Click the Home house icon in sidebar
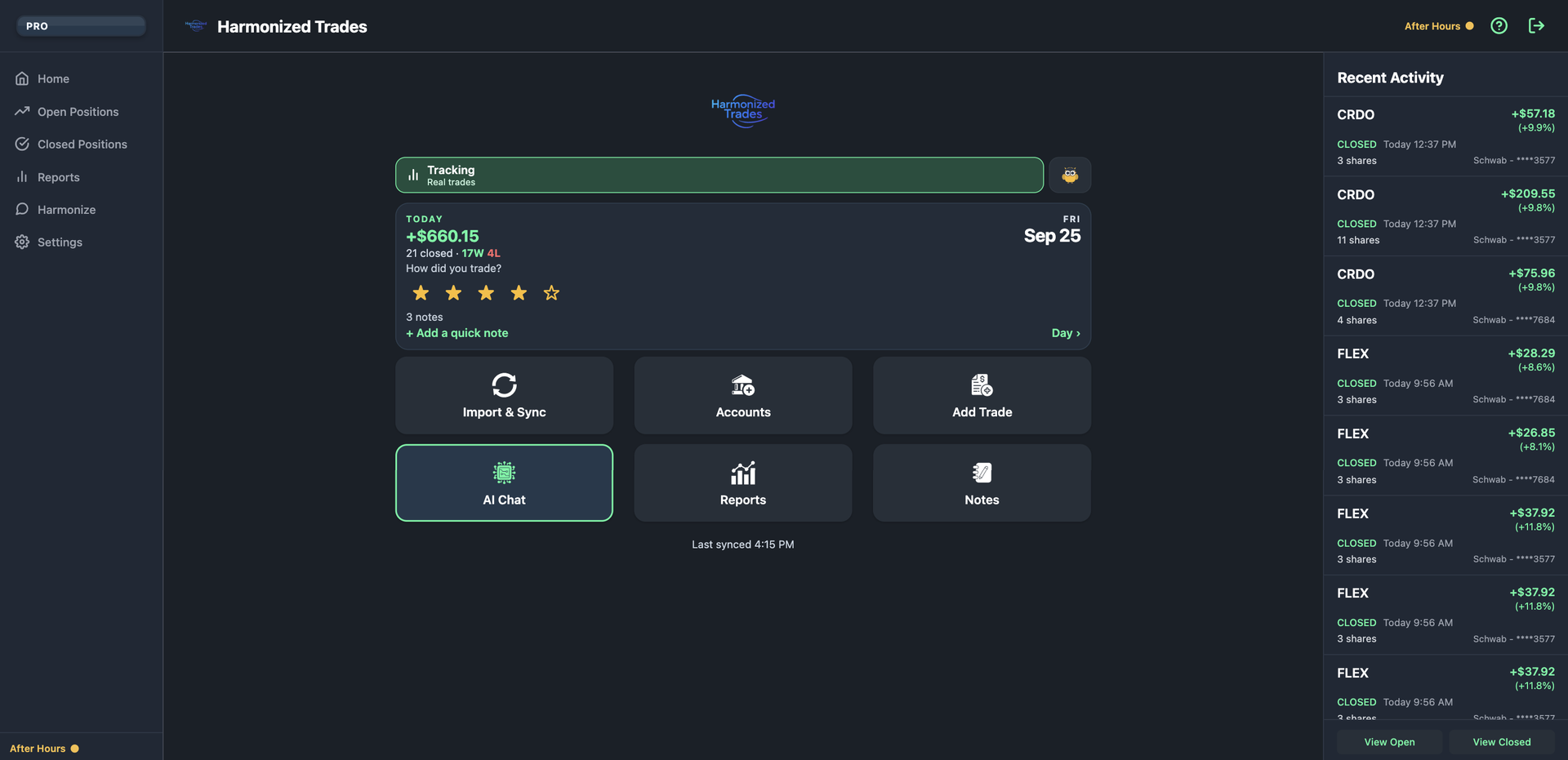Viewport: 1568px width, 760px height. (x=22, y=78)
